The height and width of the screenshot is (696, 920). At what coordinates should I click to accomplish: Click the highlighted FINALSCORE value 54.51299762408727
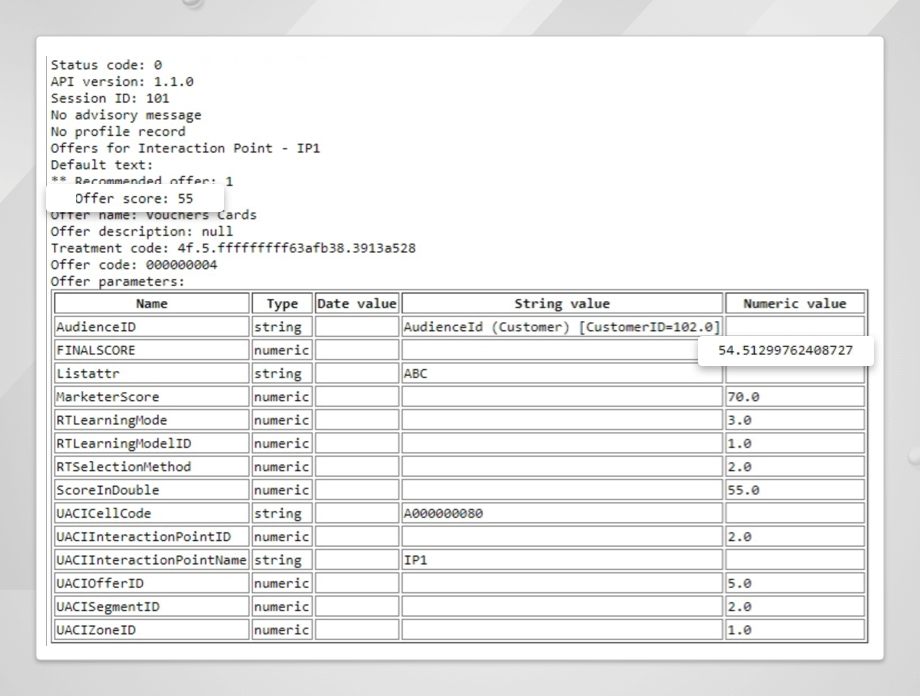coord(786,351)
